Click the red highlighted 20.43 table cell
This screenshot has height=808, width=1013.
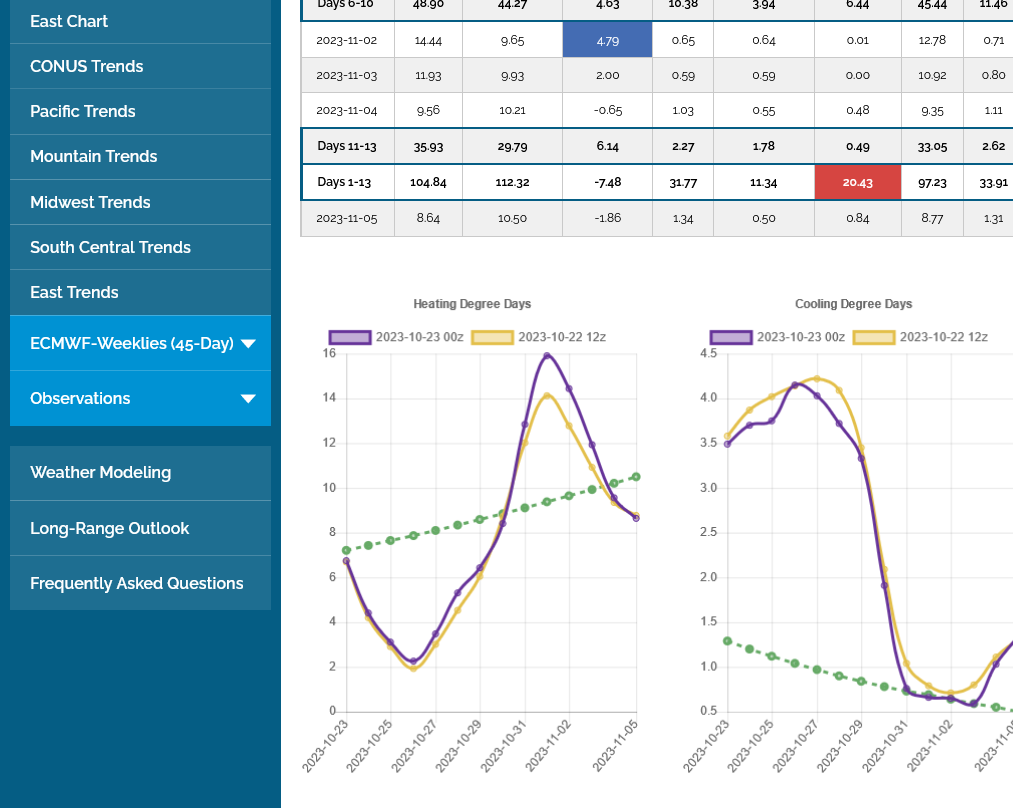858,182
